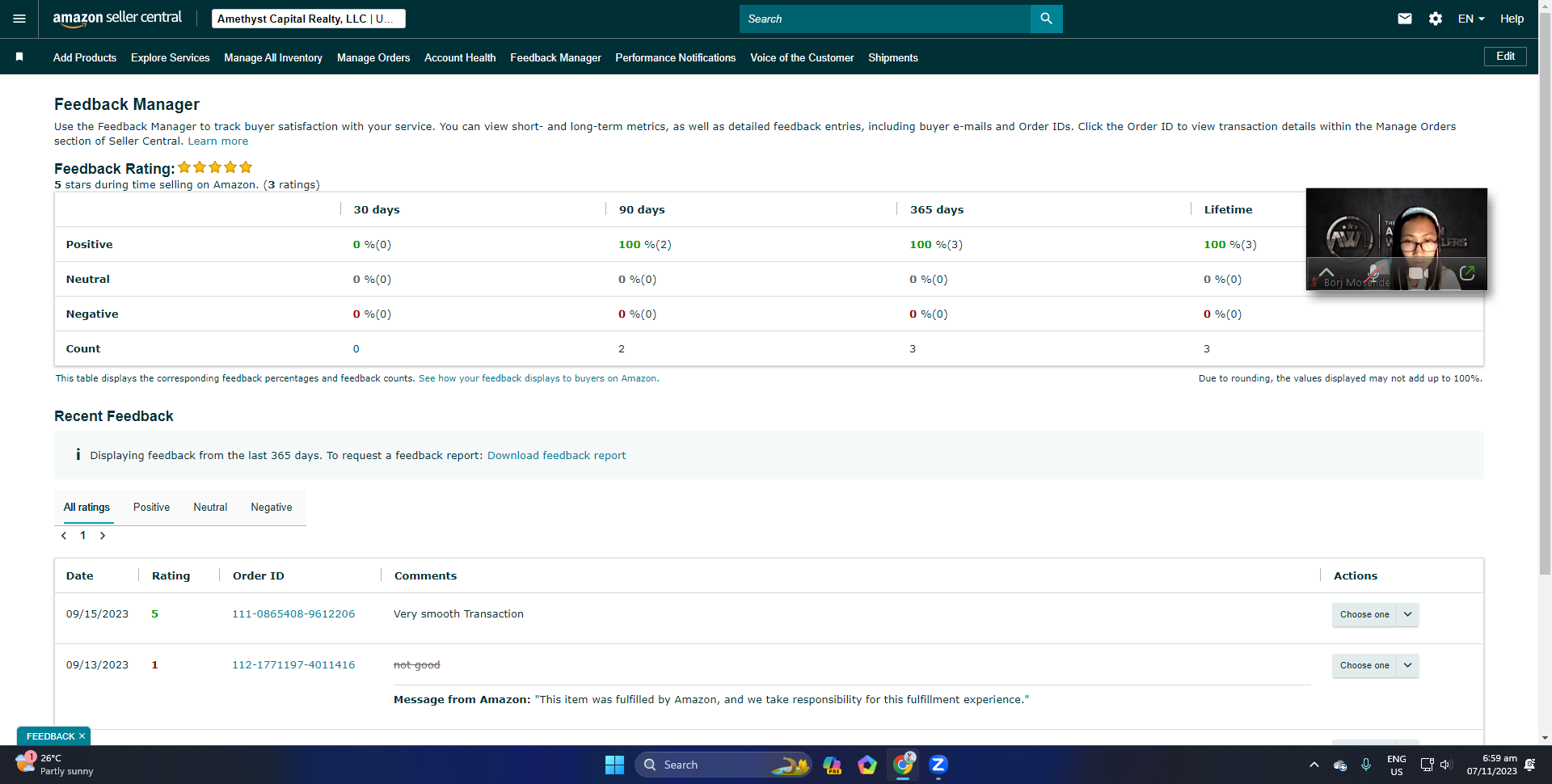Click the 'Very smooth Transaction' comment
This screenshot has width=1552, height=784.
[x=458, y=614]
